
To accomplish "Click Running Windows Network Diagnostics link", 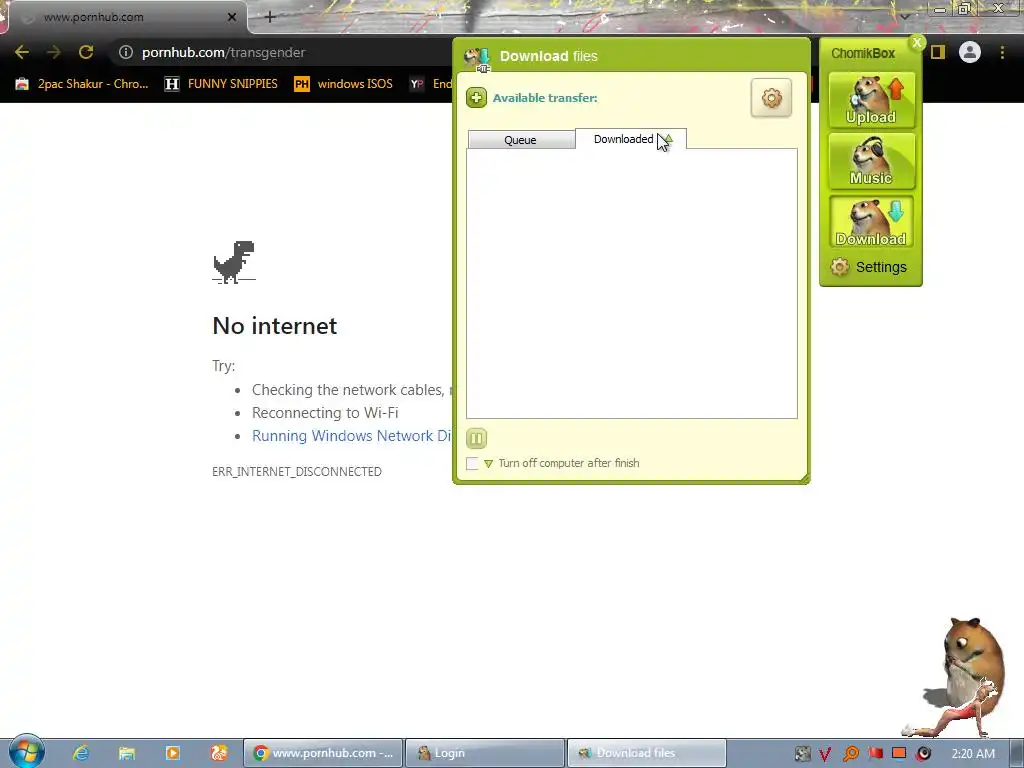I will point(352,436).
